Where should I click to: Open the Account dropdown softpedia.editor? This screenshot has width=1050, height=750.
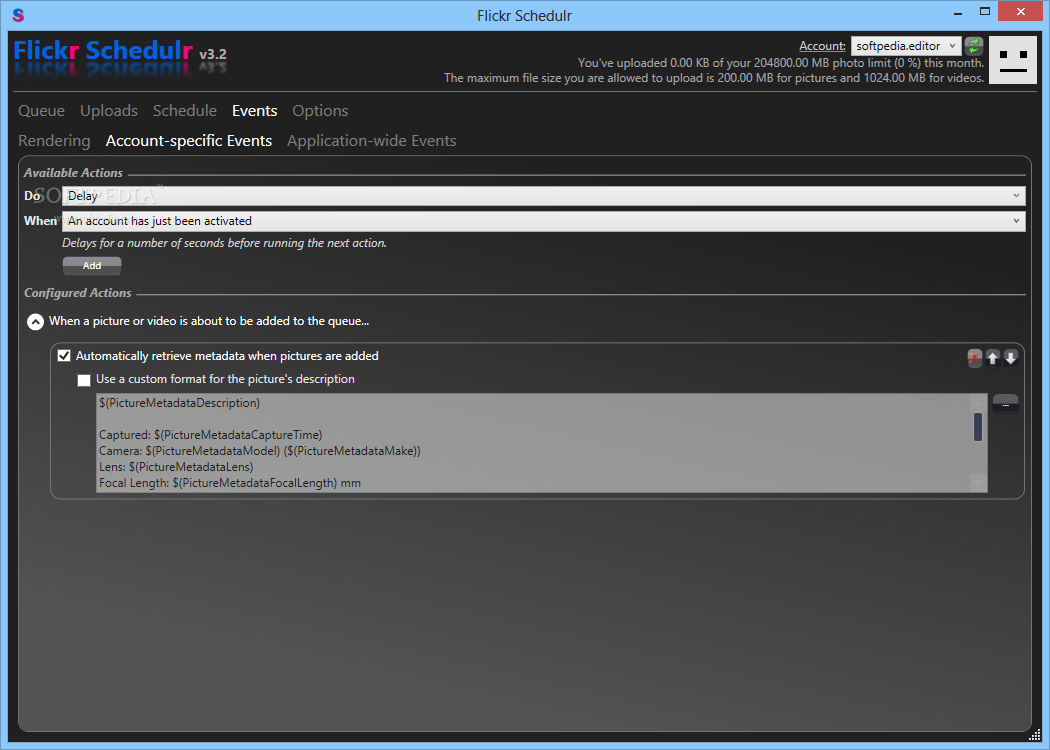click(x=906, y=46)
